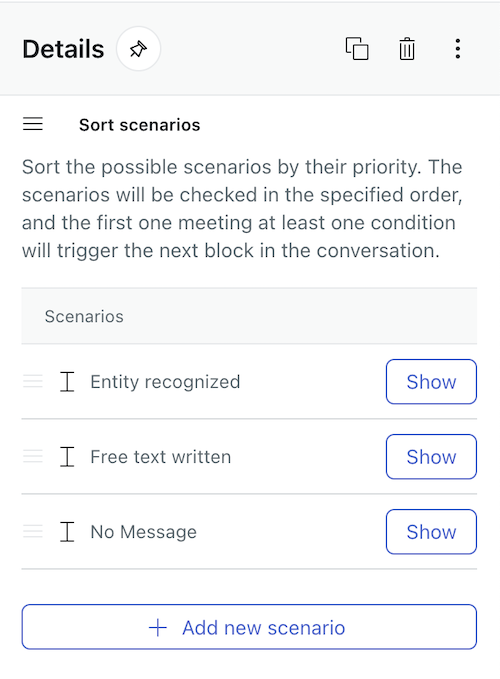Click the hamburger icon beside Sort scenarios
The width and height of the screenshot is (500, 679).
33,124
